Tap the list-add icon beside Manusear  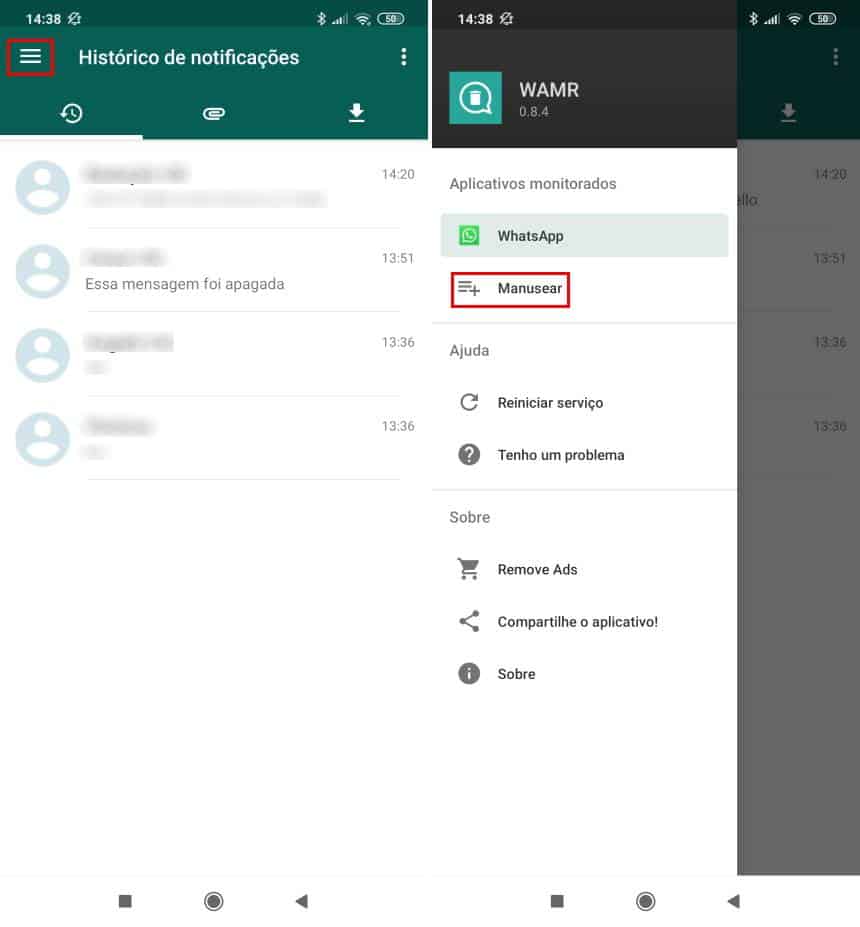469,288
